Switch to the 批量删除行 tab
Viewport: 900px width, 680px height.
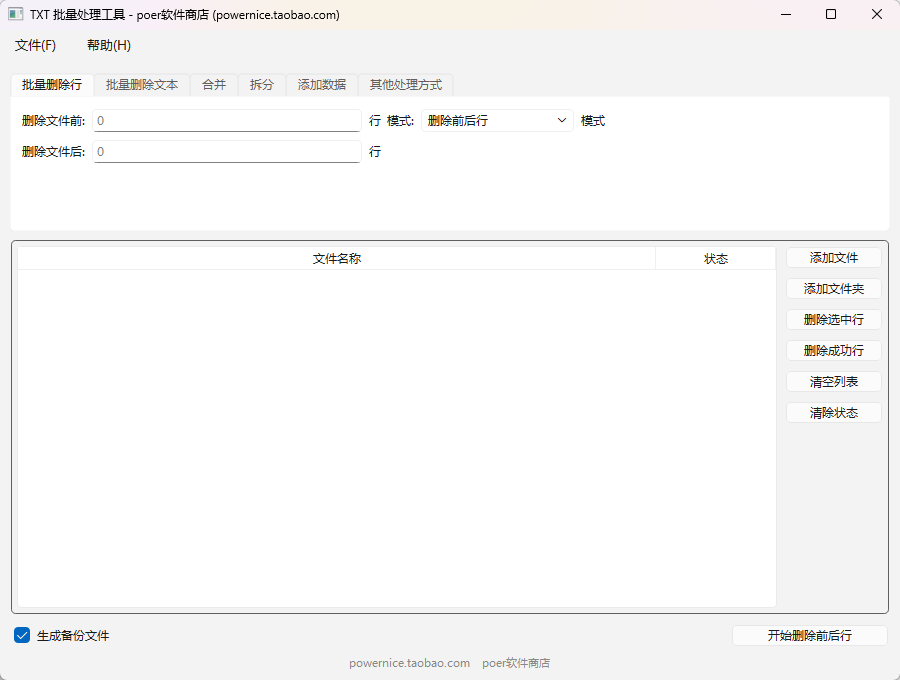[52, 85]
